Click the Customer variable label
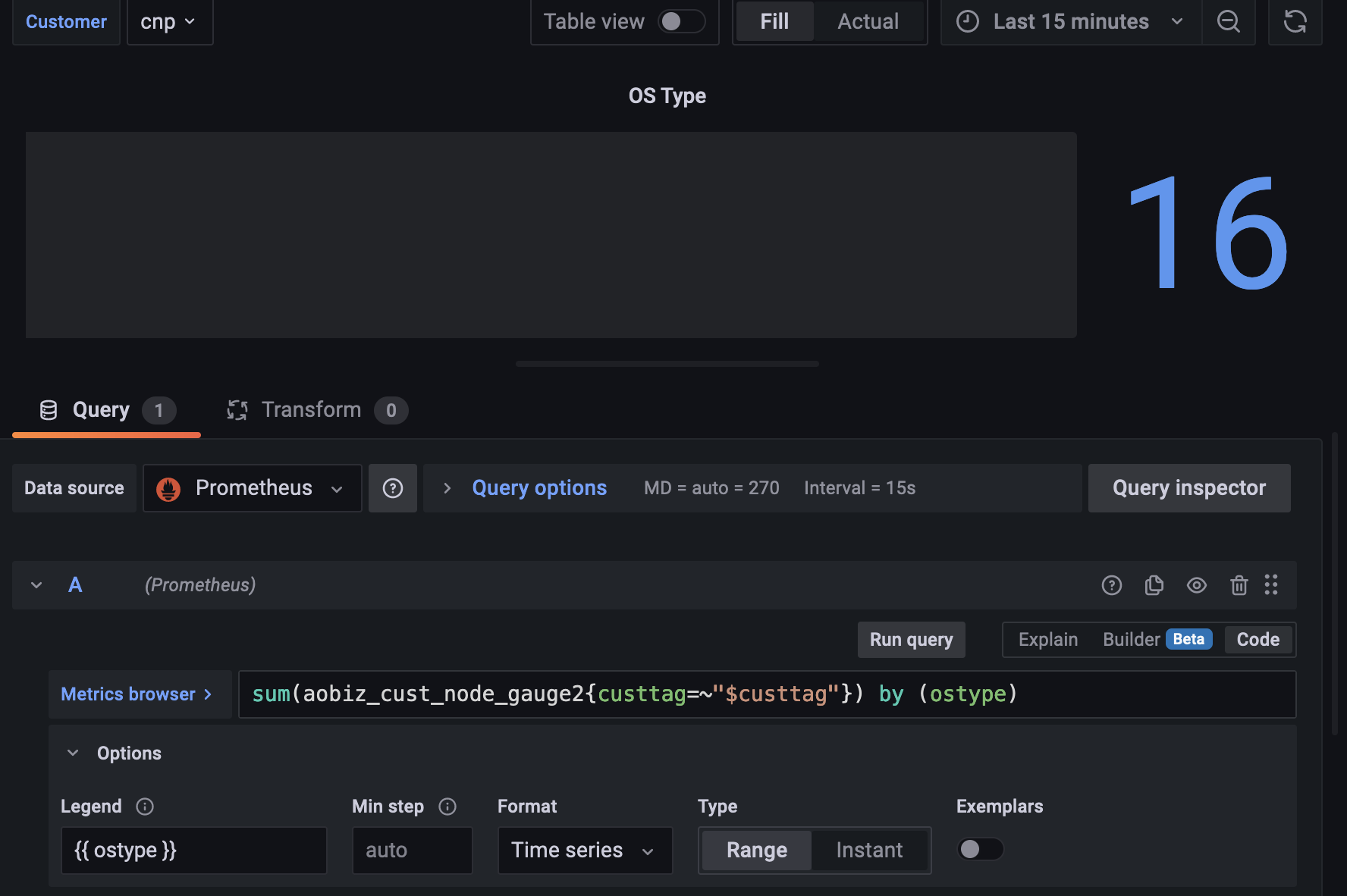This screenshot has width=1347, height=896. pyautogui.click(x=66, y=22)
